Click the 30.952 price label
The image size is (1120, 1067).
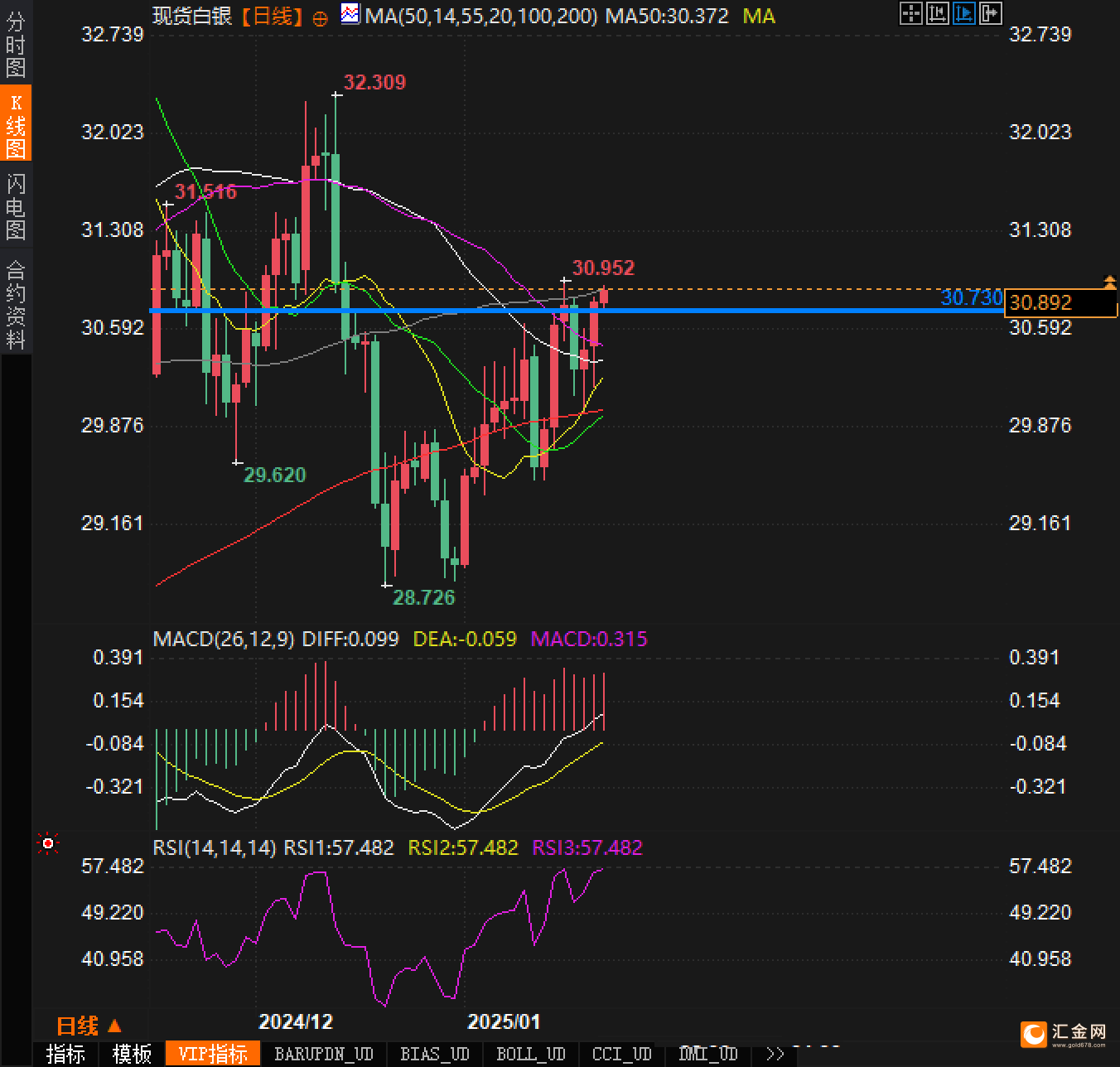[x=603, y=268]
